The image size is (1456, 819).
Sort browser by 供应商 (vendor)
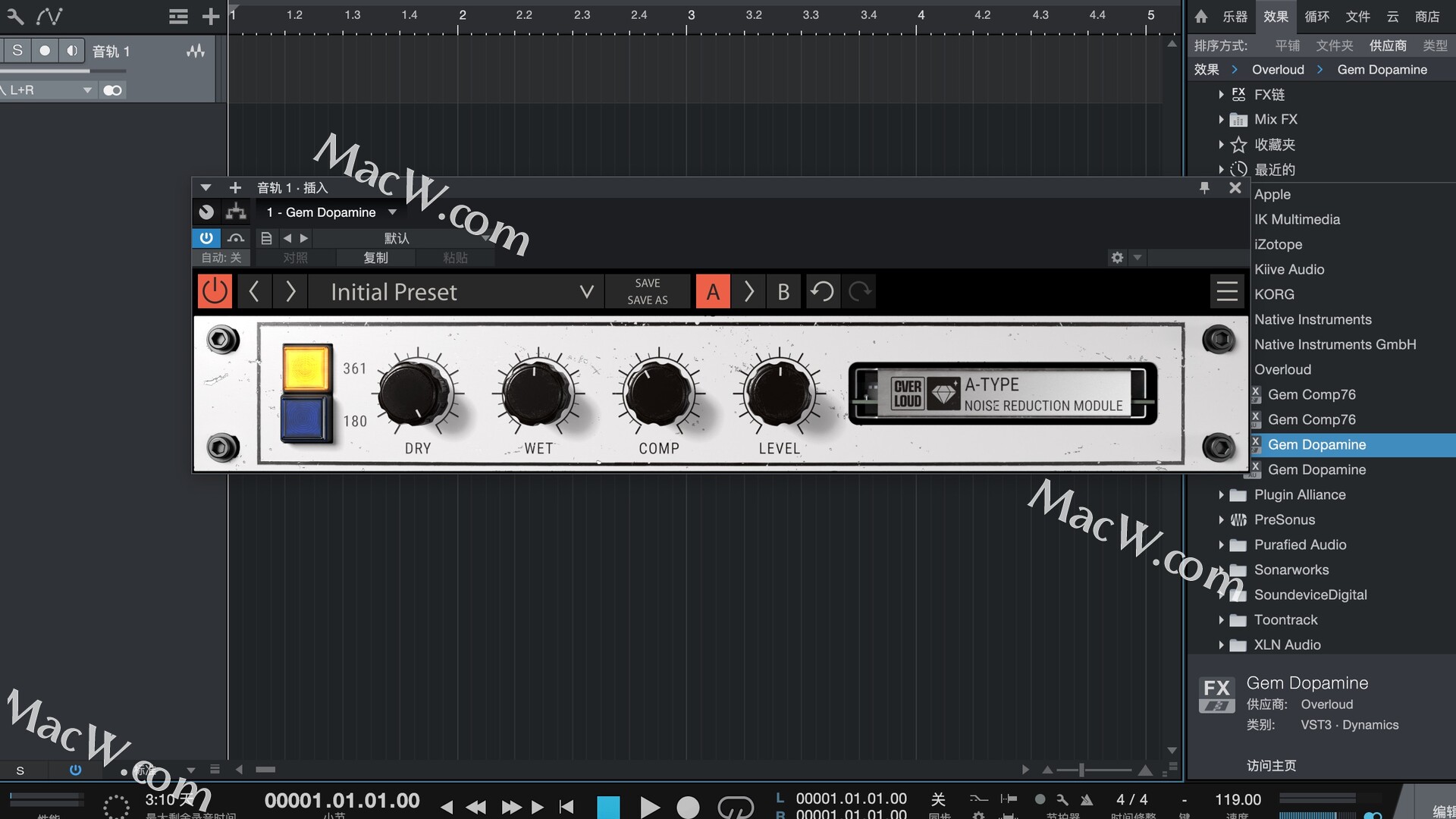point(1388,45)
